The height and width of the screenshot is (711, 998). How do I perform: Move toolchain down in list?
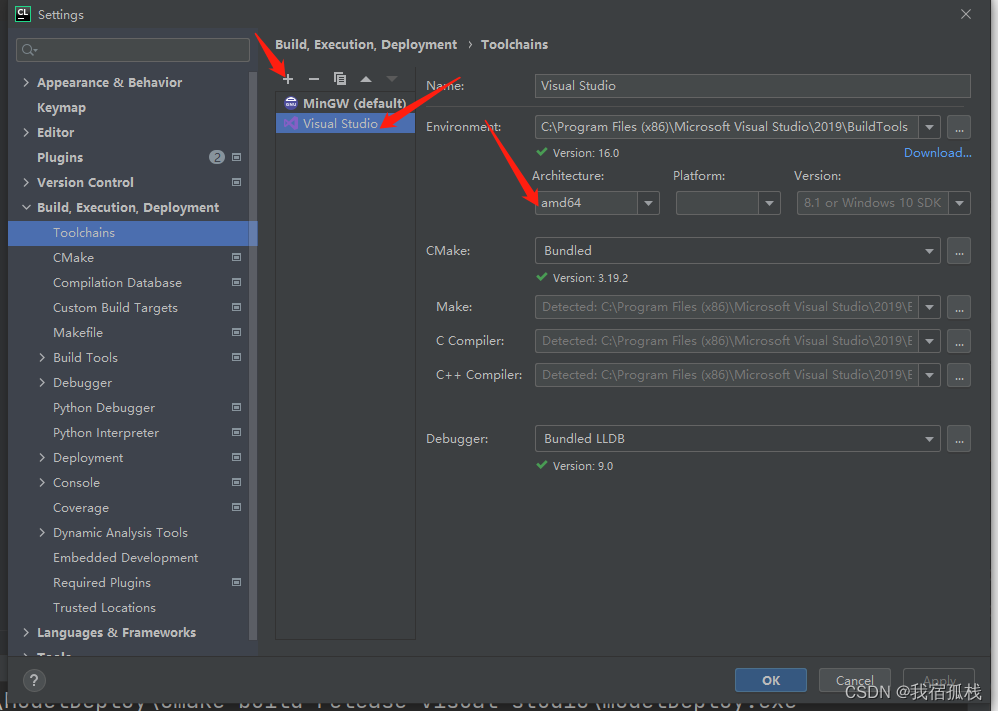[x=391, y=79]
